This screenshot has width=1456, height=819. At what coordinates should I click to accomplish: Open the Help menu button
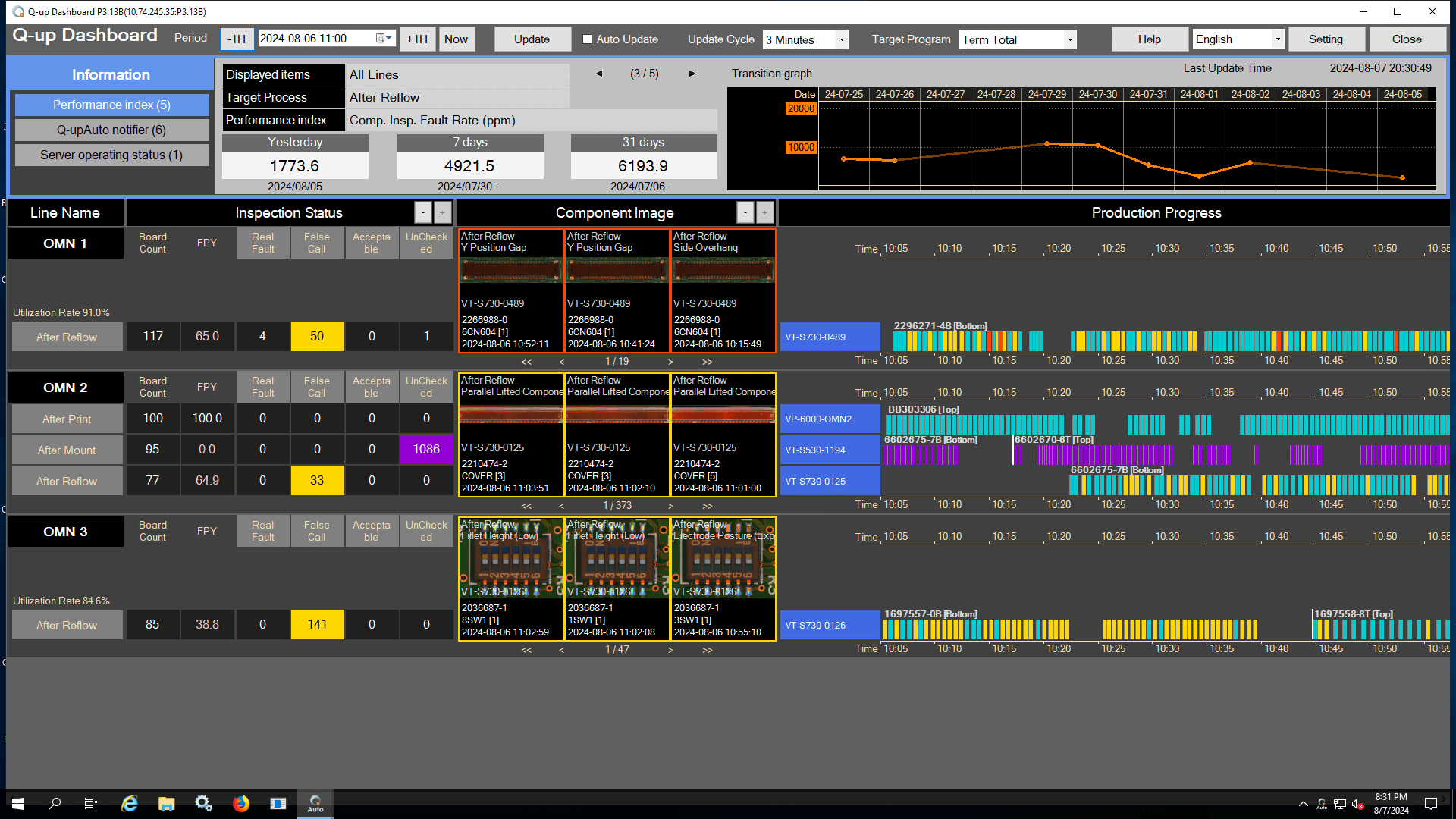point(1150,39)
